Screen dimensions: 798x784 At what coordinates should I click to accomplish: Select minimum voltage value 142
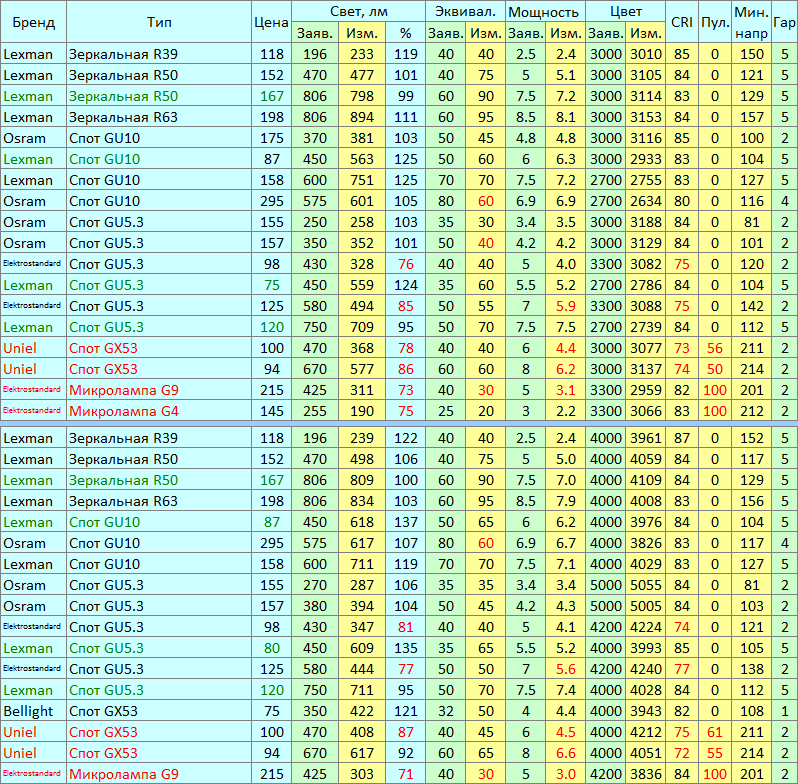coord(751,306)
